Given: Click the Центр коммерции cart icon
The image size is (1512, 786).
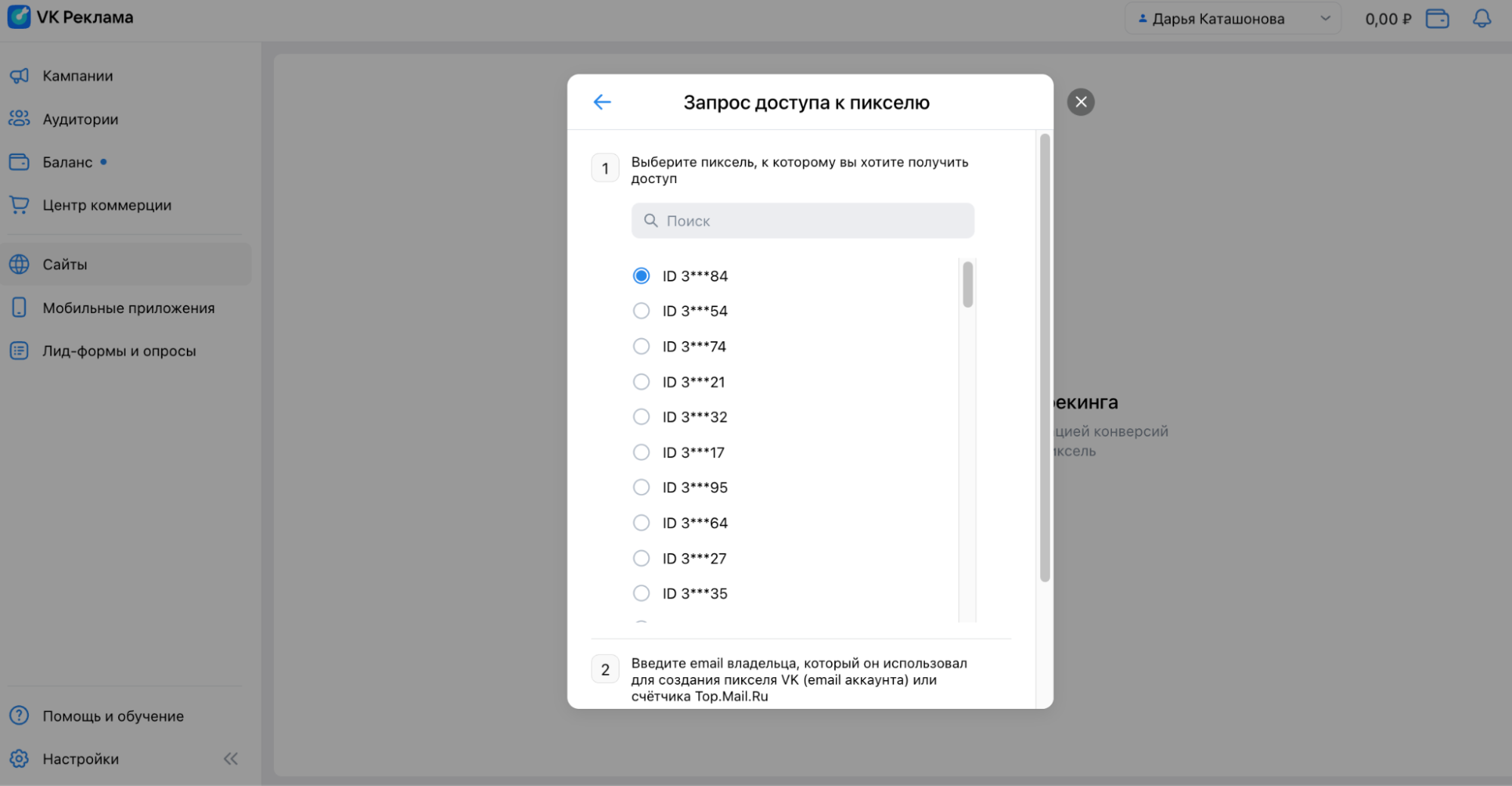Looking at the screenshot, I should pos(19,205).
